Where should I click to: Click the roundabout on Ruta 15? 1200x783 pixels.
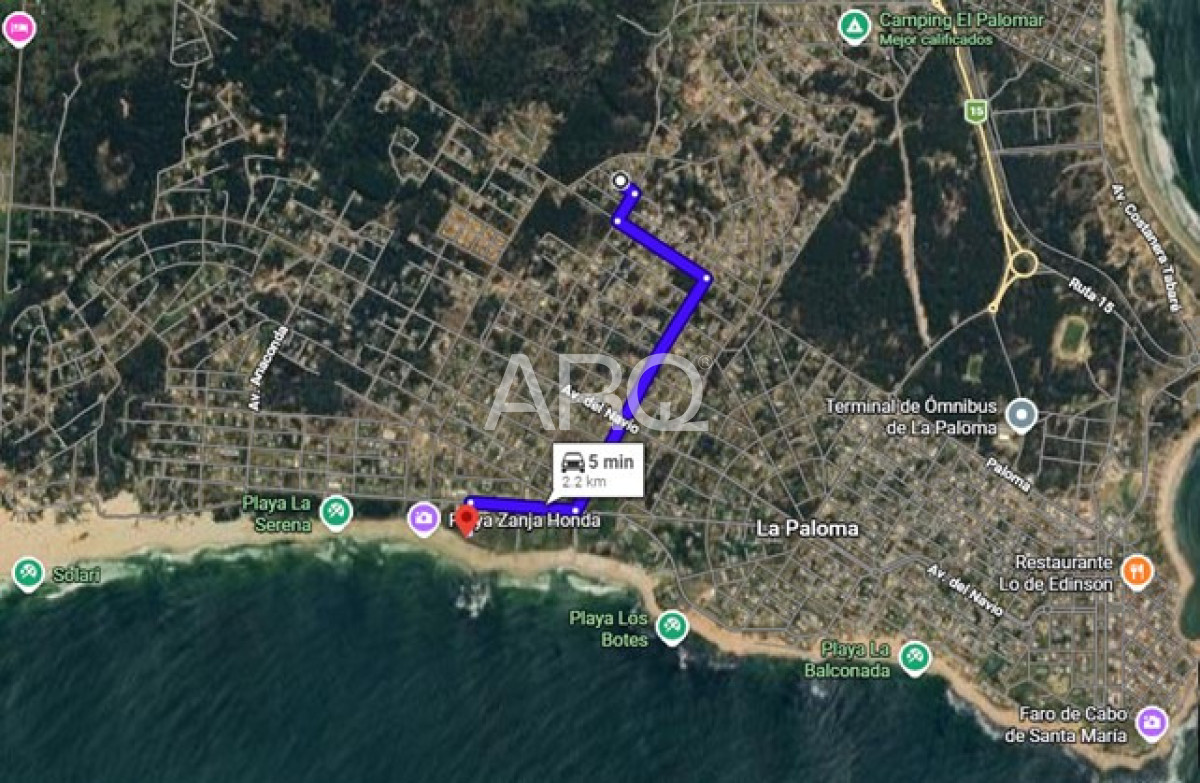coord(1022,264)
